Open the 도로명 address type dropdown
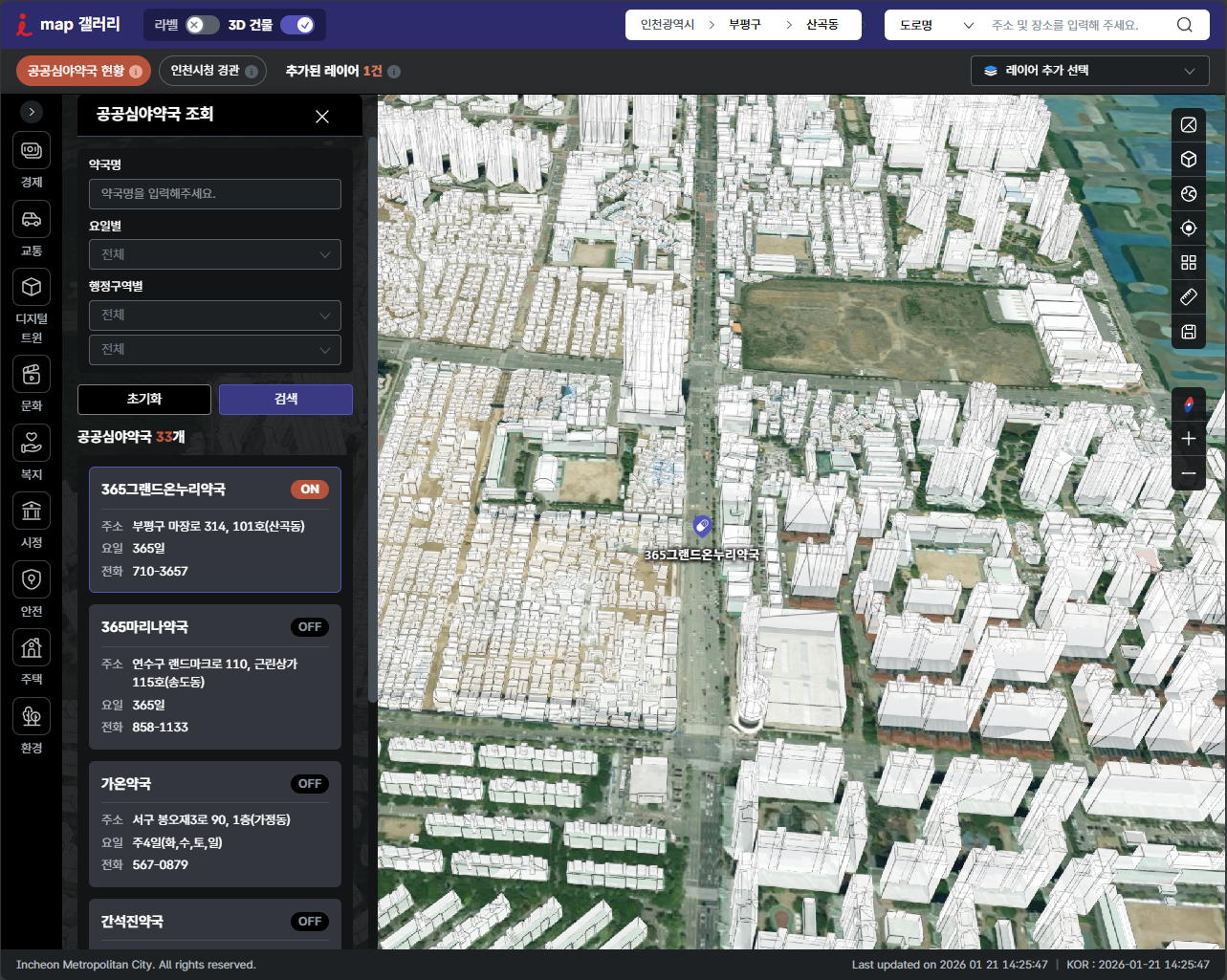 click(934, 25)
